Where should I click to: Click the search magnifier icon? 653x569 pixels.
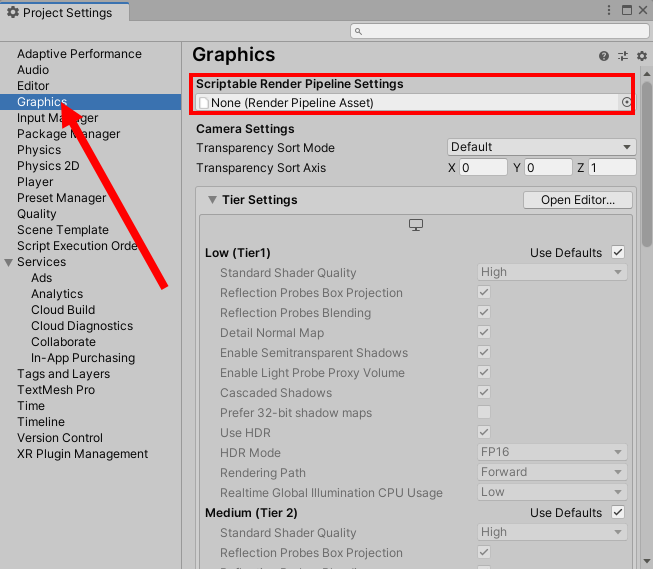pos(358,31)
